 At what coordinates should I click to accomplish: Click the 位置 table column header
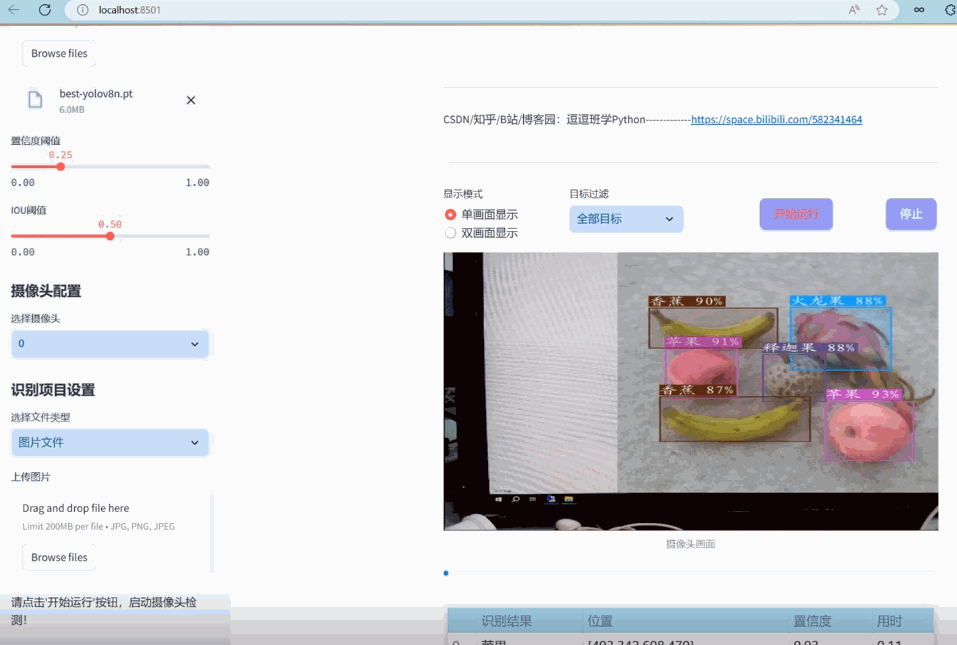(x=600, y=621)
